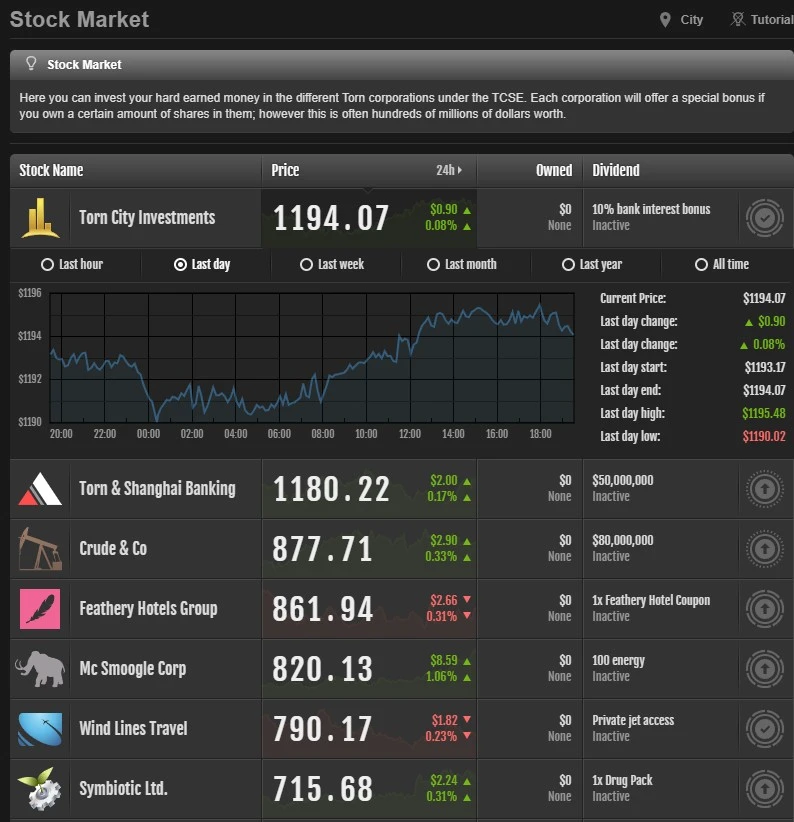Click the Torn & Shanghai Banking logo icon
The width and height of the screenshot is (794, 822).
[x=40, y=489]
